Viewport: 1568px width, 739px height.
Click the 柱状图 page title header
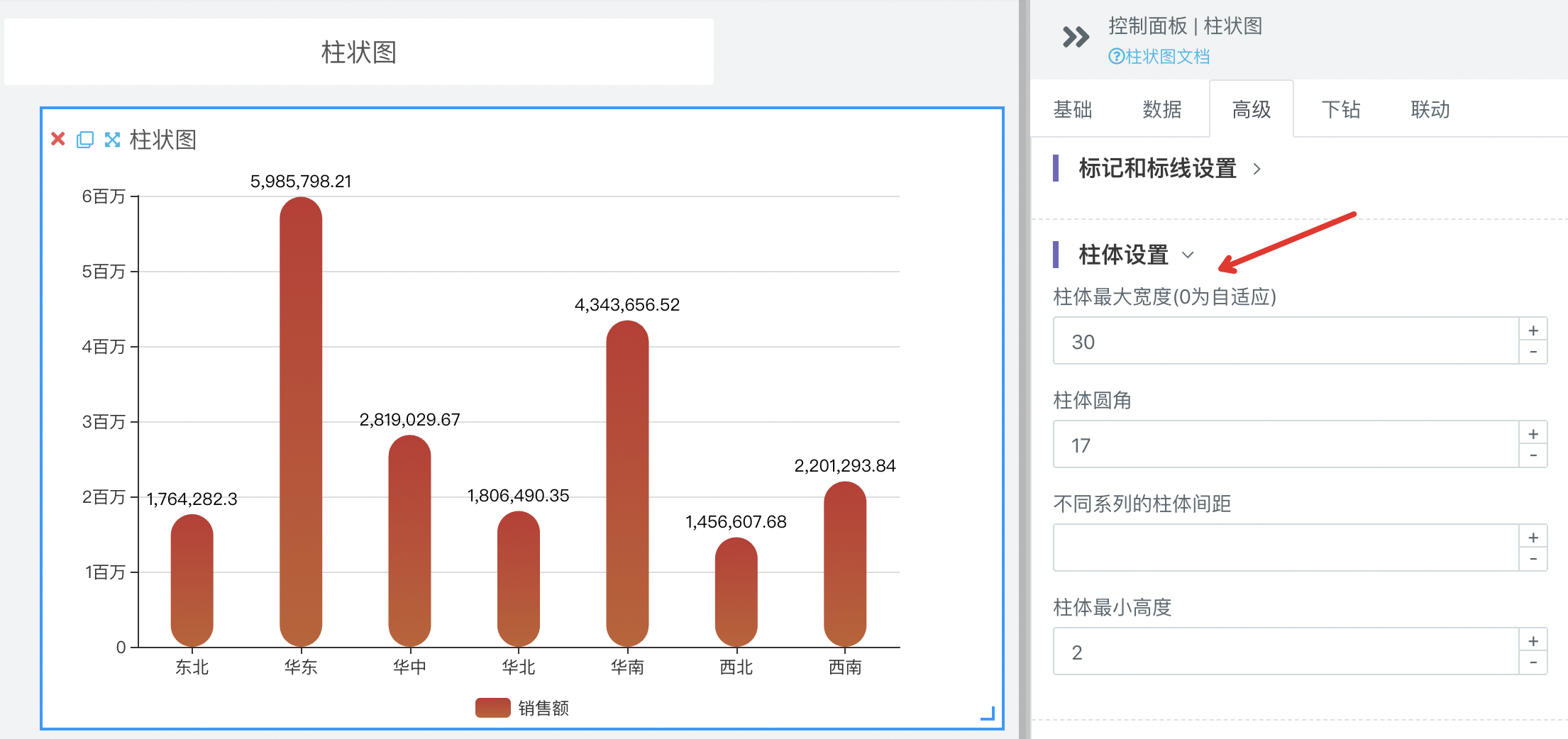(359, 52)
